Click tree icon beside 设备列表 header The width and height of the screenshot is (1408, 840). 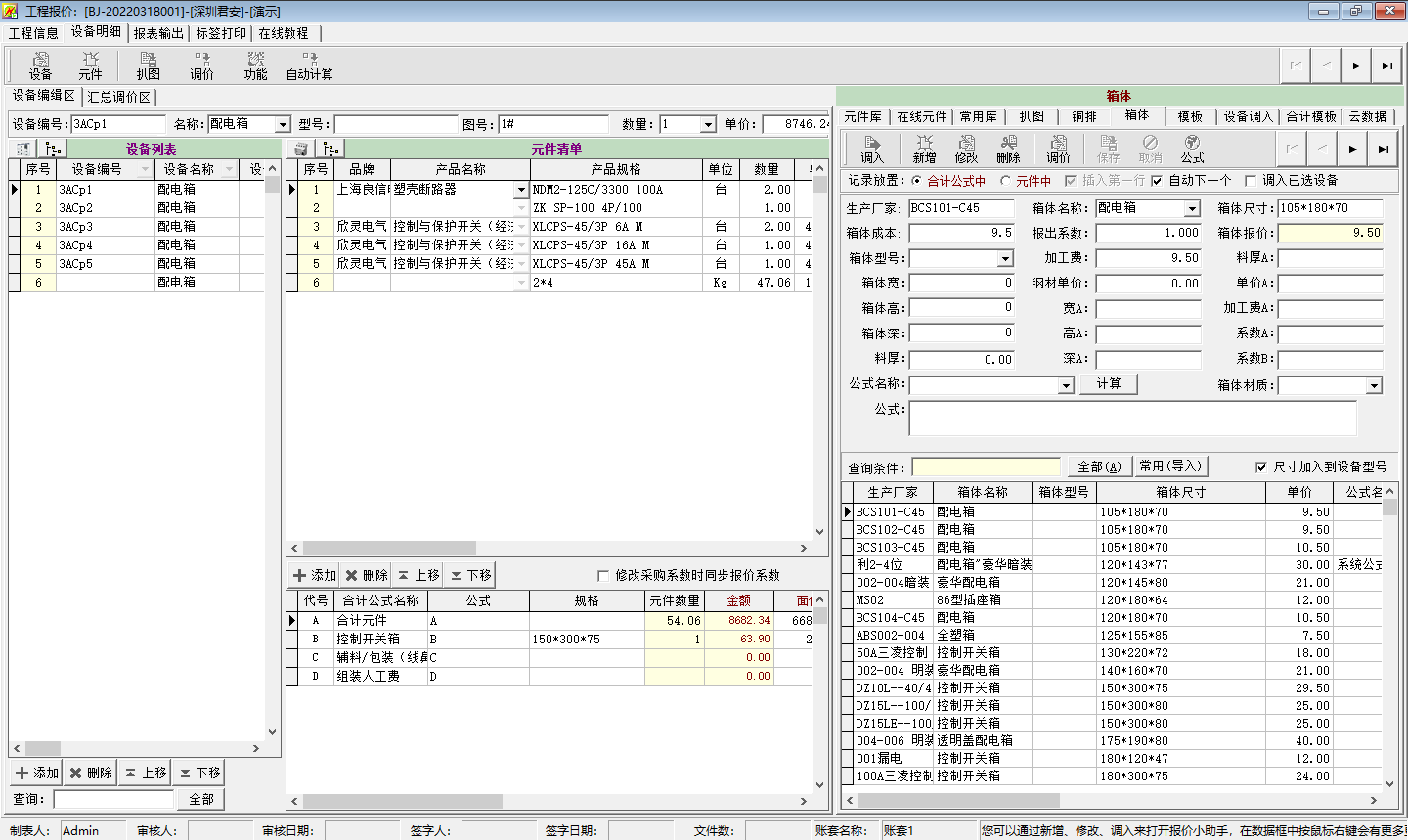[53, 149]
